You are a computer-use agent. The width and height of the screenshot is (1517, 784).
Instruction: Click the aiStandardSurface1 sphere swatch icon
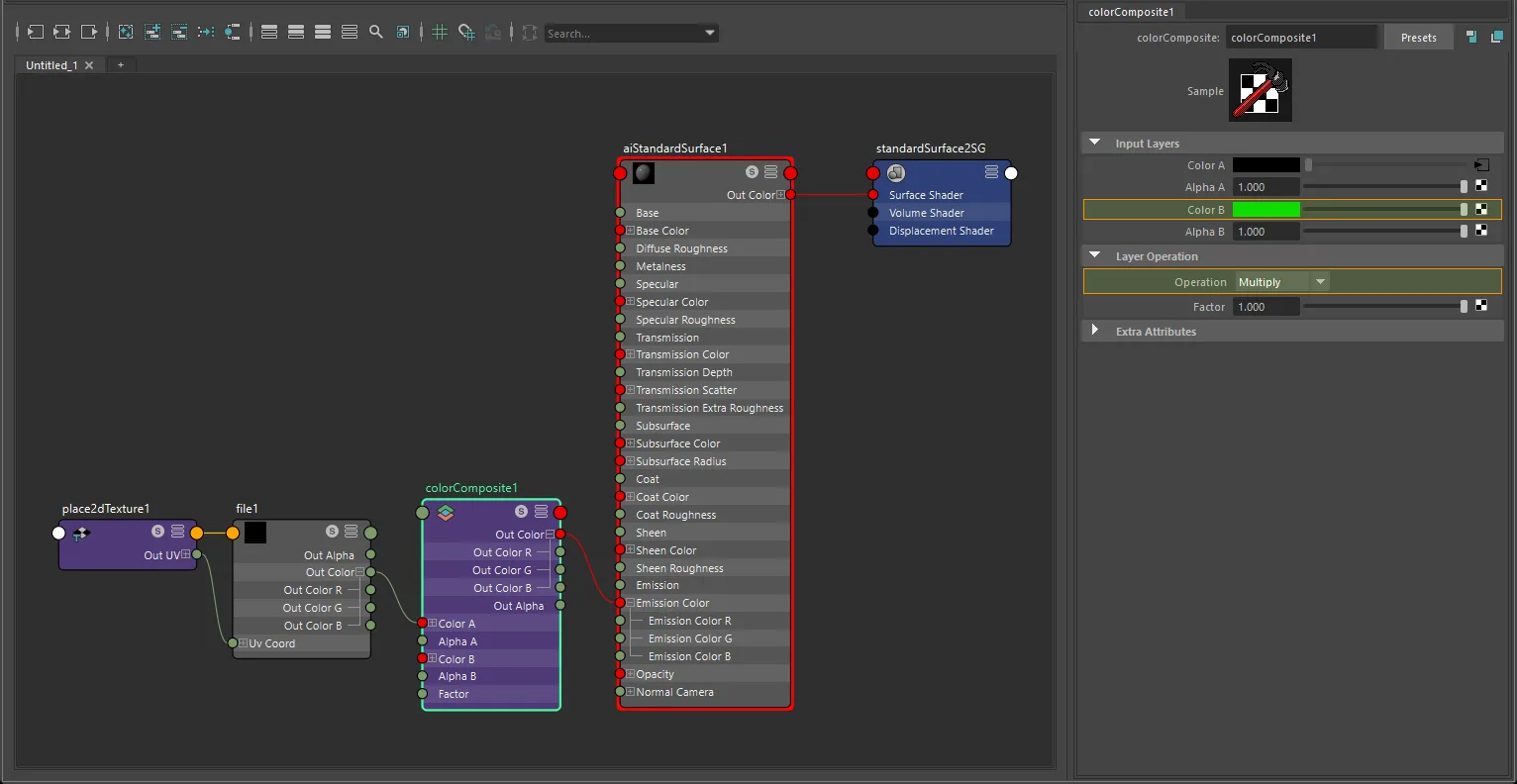tap(644, 173)
